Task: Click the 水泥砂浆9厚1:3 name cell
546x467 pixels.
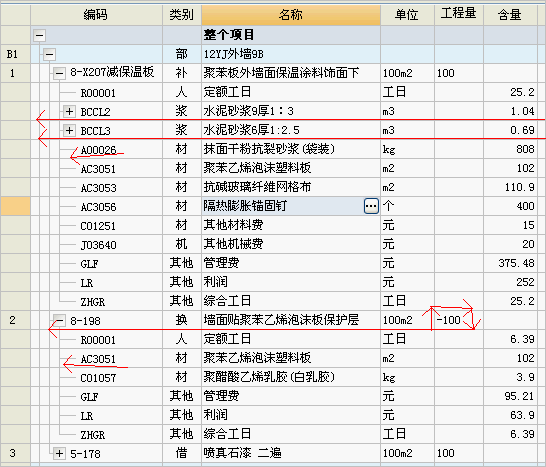Action: [x=291, y=111]
